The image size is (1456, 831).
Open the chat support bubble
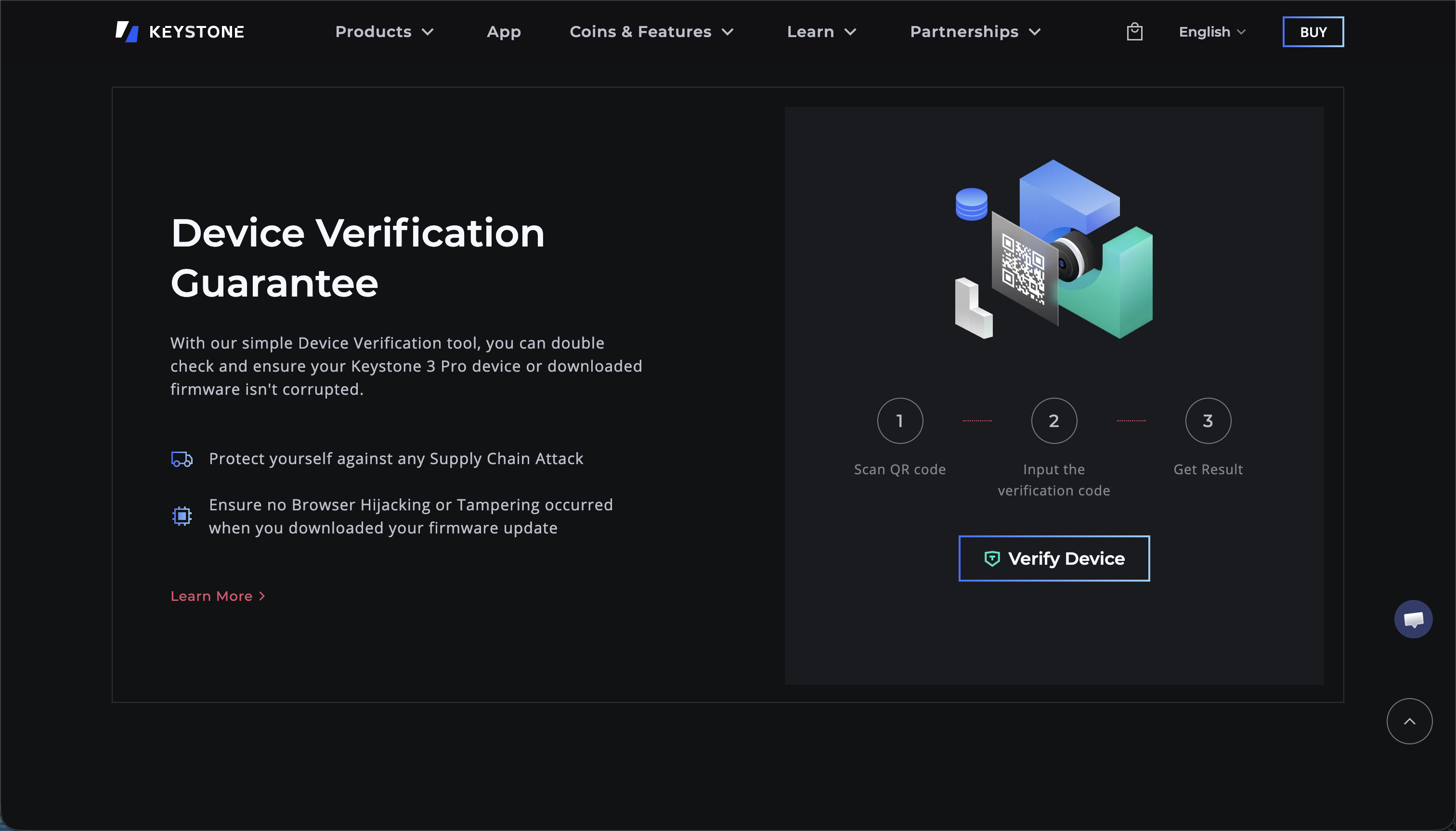coord(1413,619)
